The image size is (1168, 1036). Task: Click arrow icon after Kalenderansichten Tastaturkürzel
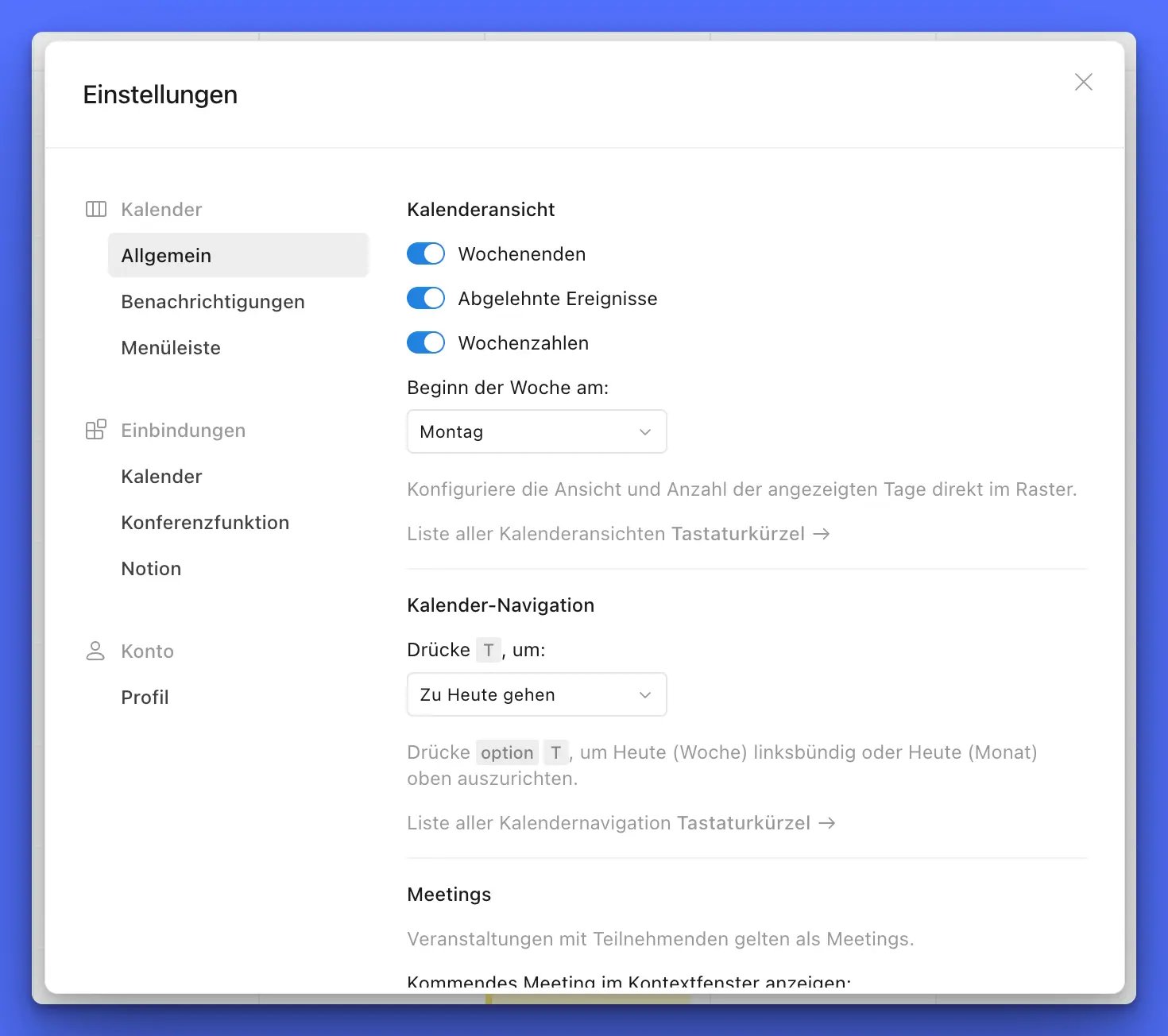click(x=822, y=534)
